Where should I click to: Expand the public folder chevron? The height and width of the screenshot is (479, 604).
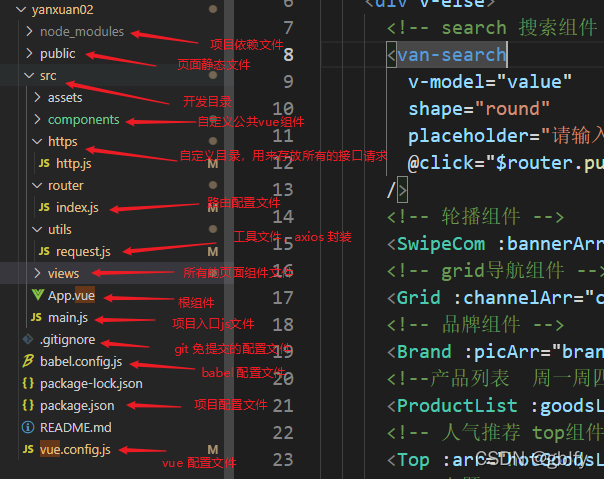29,53
